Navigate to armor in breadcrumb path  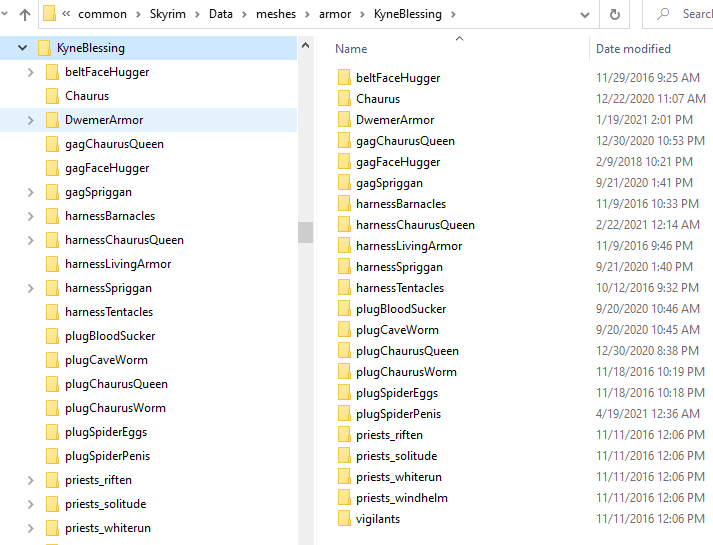point(335,14)
